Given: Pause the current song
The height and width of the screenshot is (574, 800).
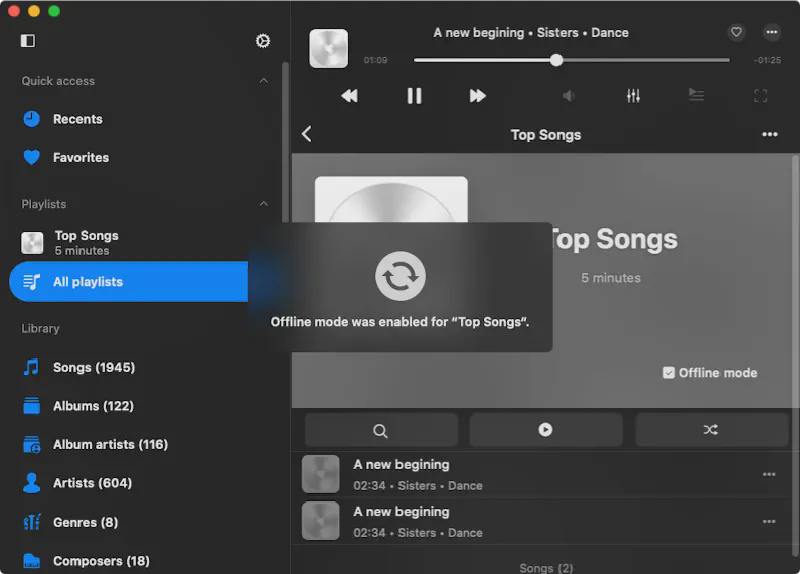Looking at the screenshot, I should [414, 96].
